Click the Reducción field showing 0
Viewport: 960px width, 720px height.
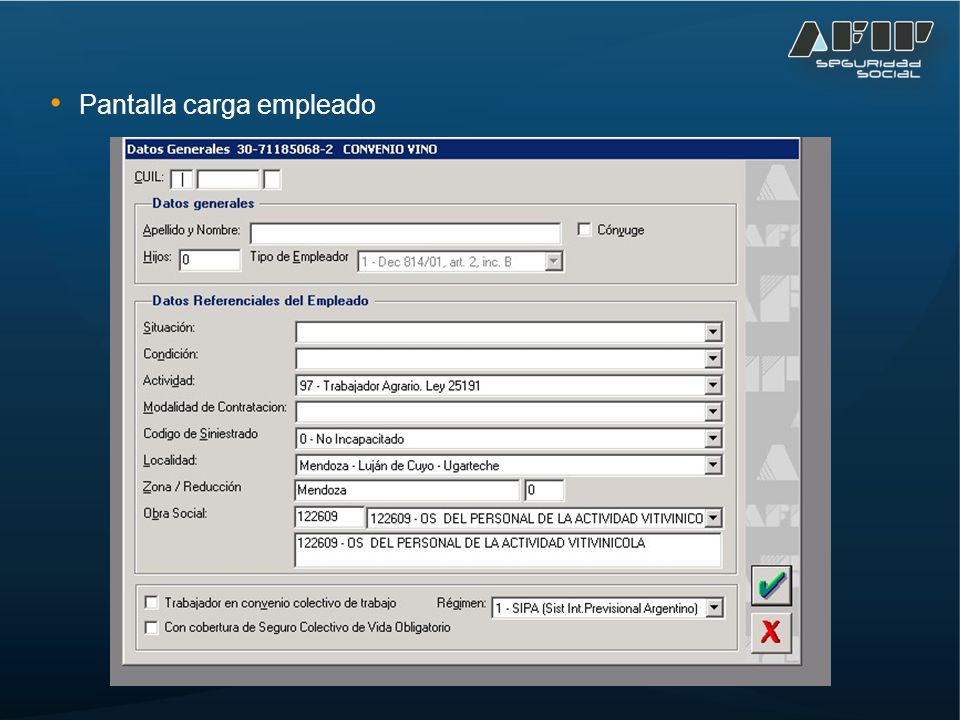pos(544,490)
